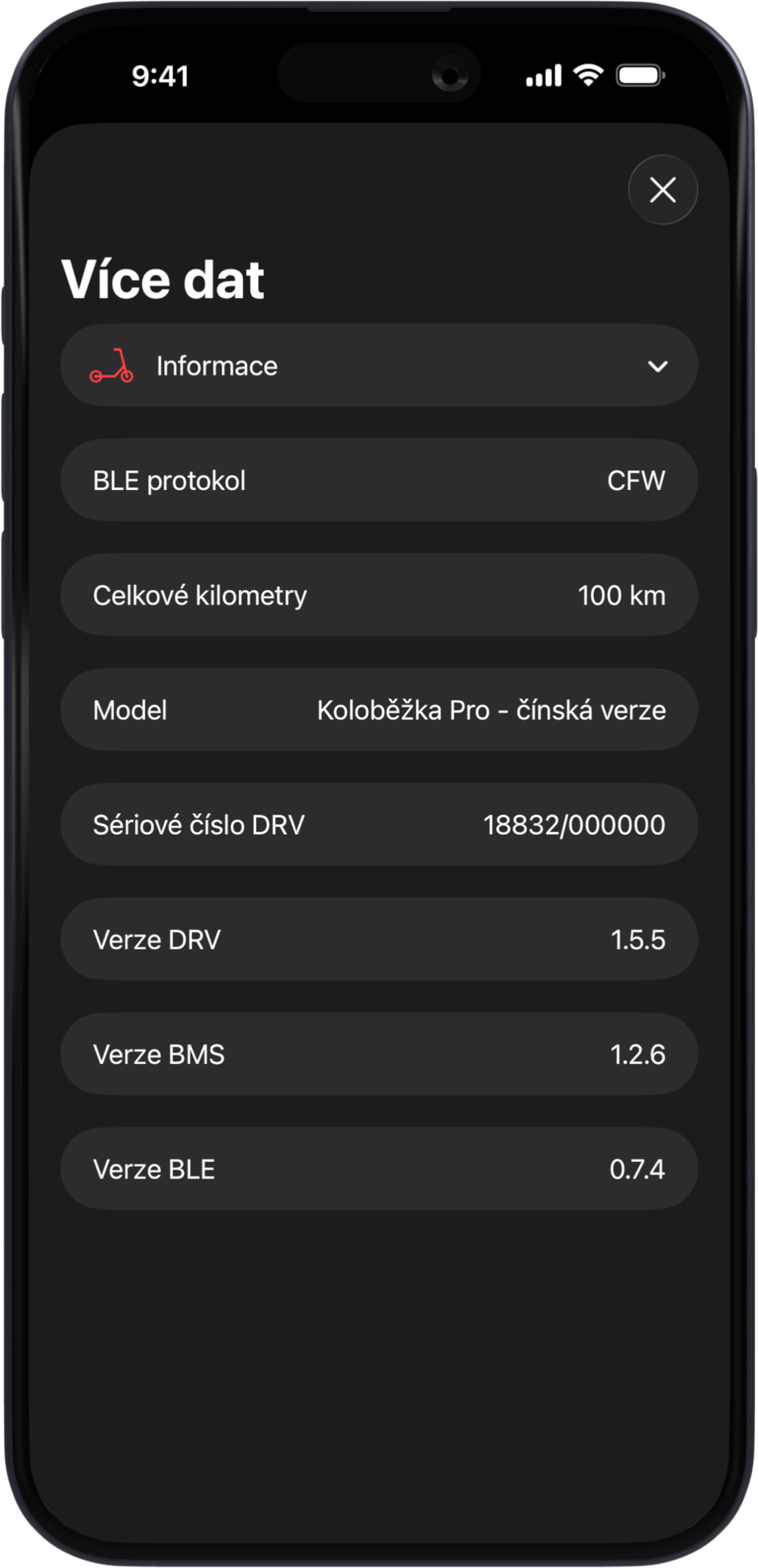
Task: Tap Koloběžka Pro - čínská verze text
Action: point(491,710)
